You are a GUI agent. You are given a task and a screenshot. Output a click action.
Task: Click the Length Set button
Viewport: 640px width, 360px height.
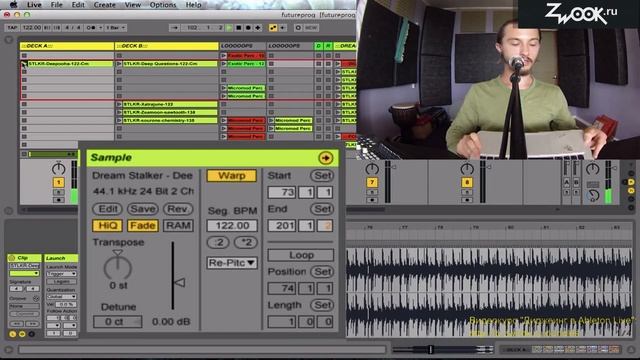[322, 305]
